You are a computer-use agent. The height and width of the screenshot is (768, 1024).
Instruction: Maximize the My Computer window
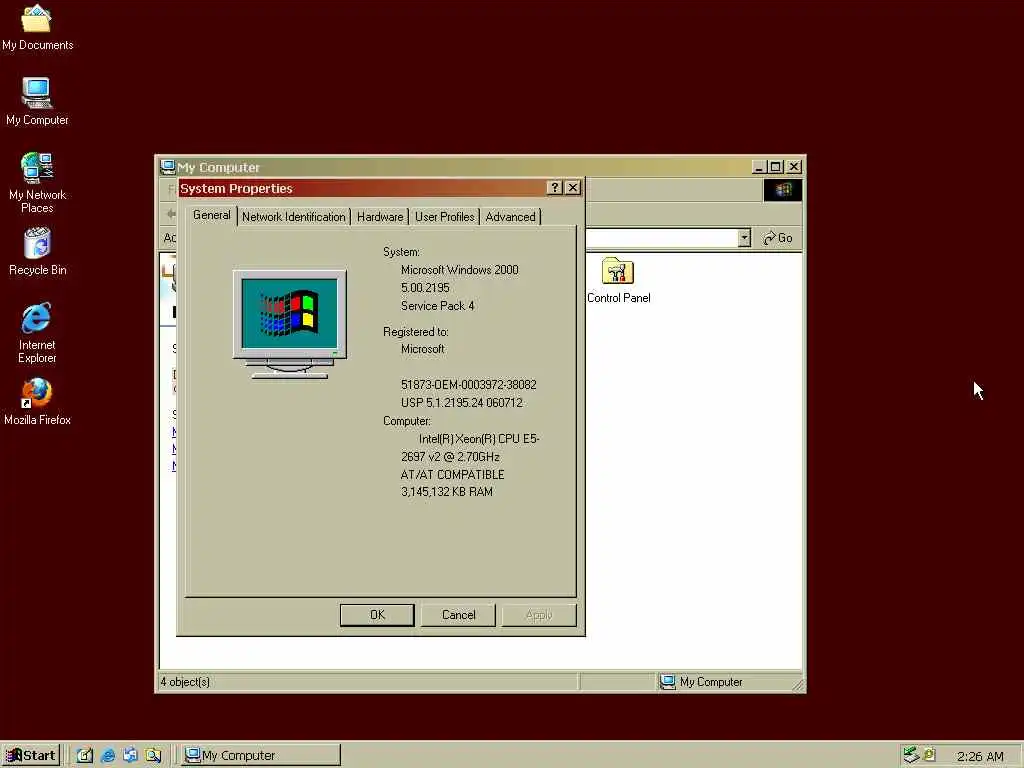pyautogui.click(x=775, y=167)
